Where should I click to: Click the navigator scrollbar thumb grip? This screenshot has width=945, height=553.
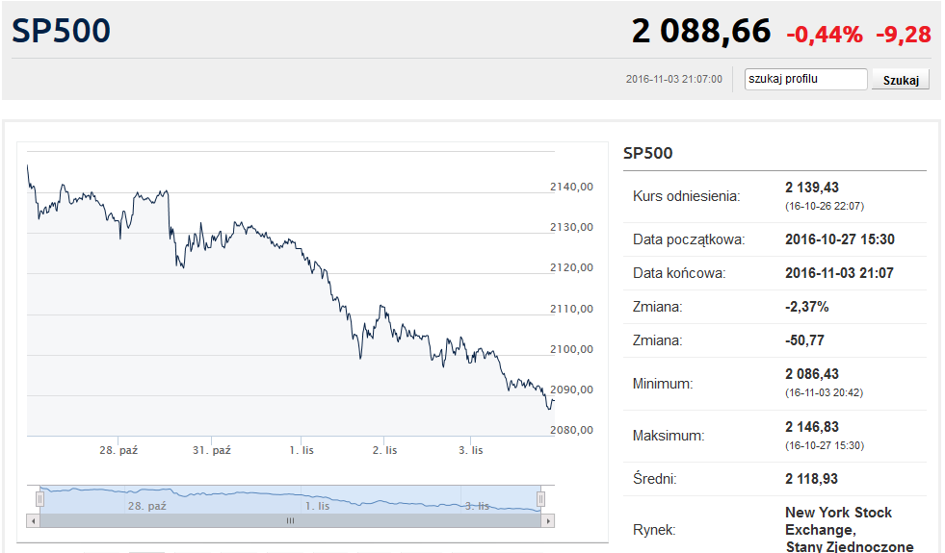[290, 521]
